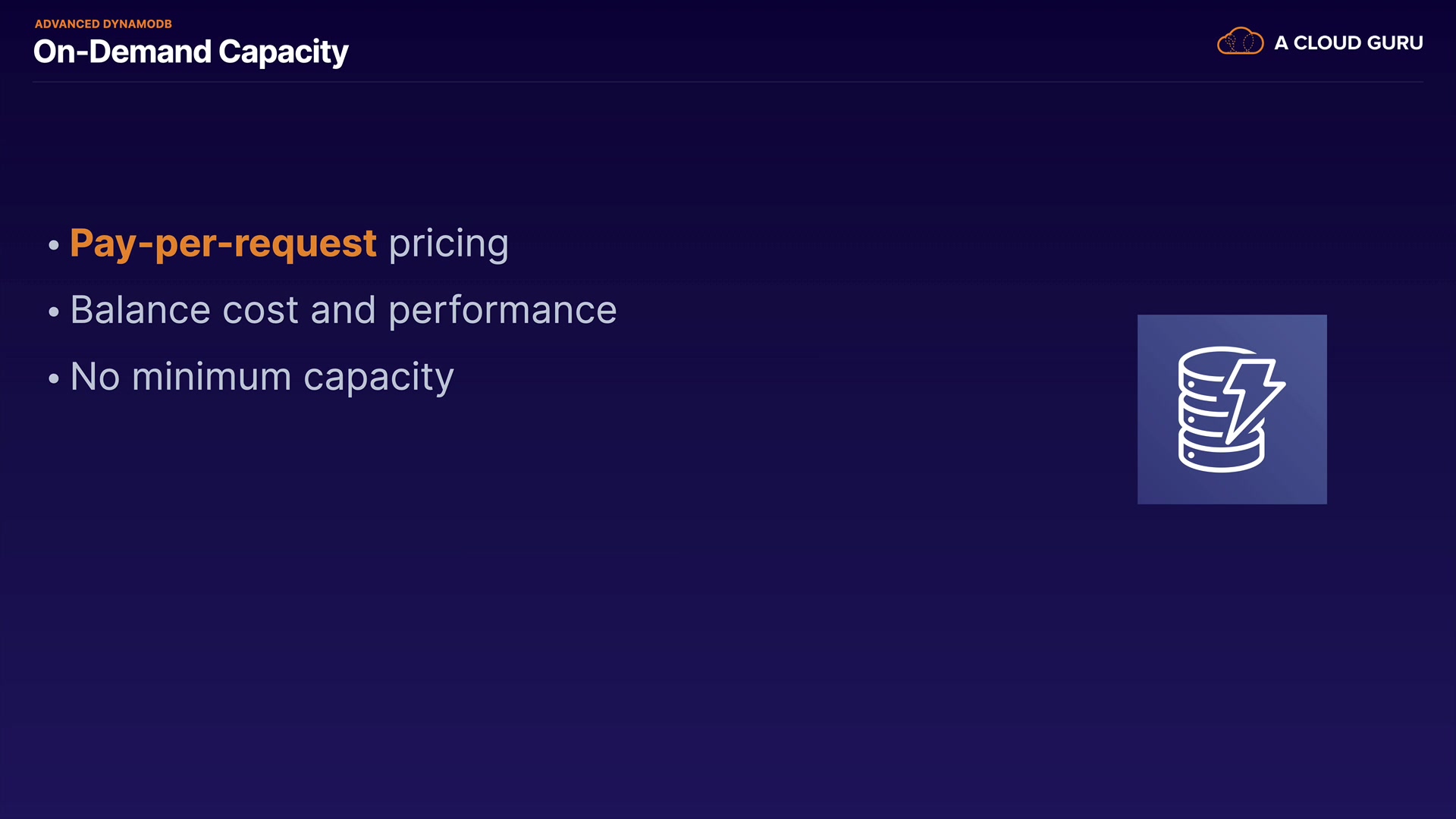This screenshot has width=1456, height=819.
Task: Click the horizontal divider line below header
Action: [x=728, y=82]
